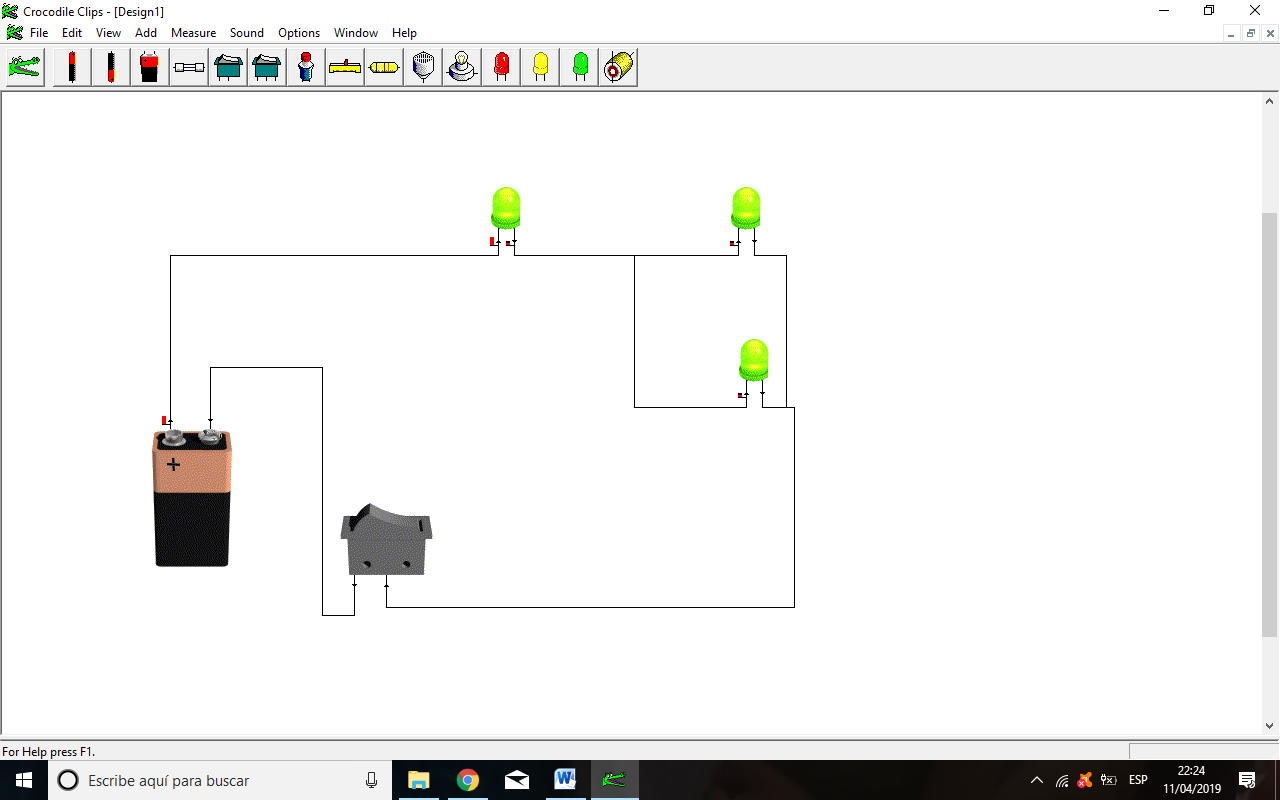This screenshot has width=1280, height=800.
Task: Open Google Chrome from the taskbar
Action: point(467,779)
